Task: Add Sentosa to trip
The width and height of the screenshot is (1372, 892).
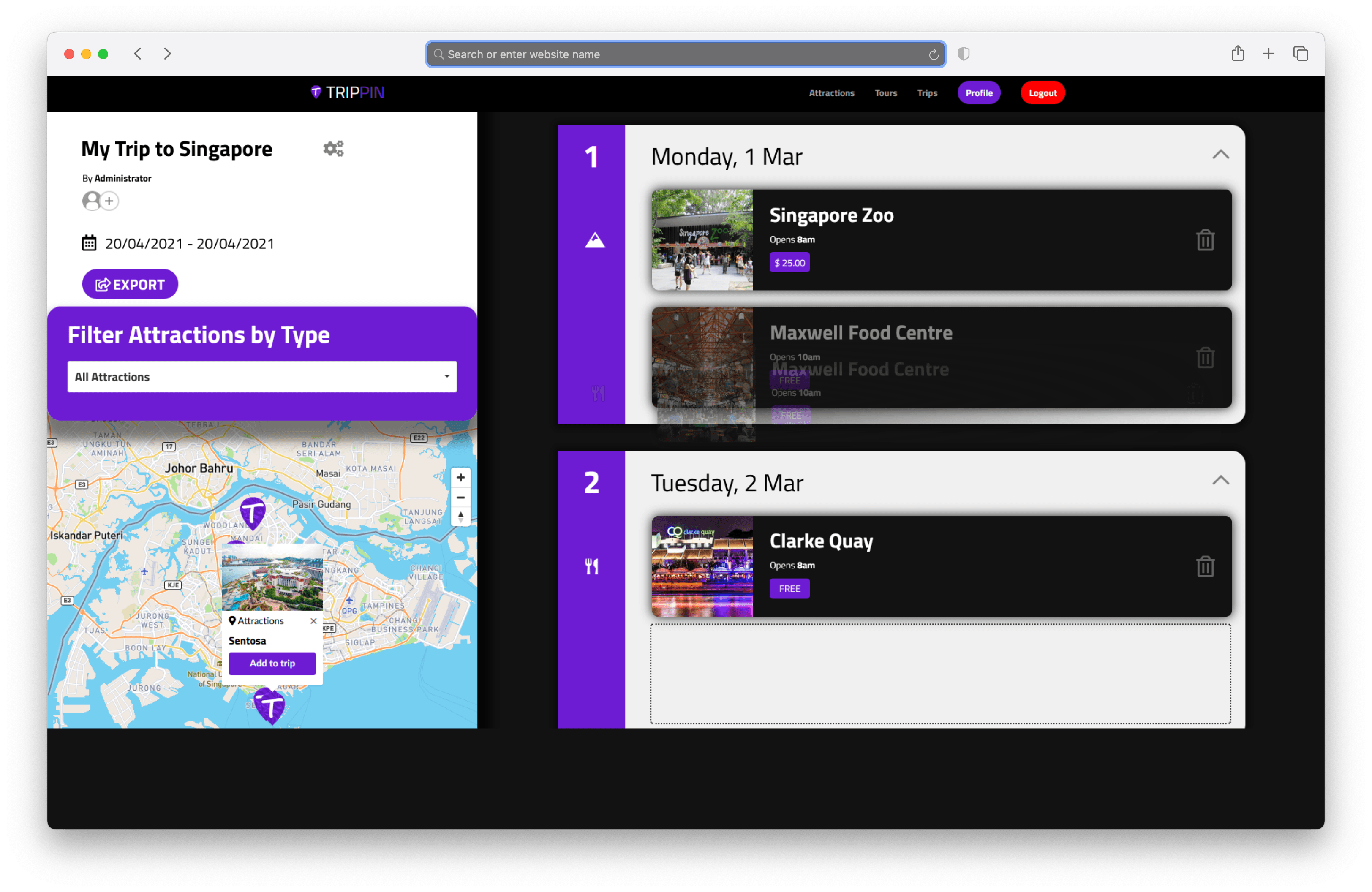Action: click(x=272, y=663)
